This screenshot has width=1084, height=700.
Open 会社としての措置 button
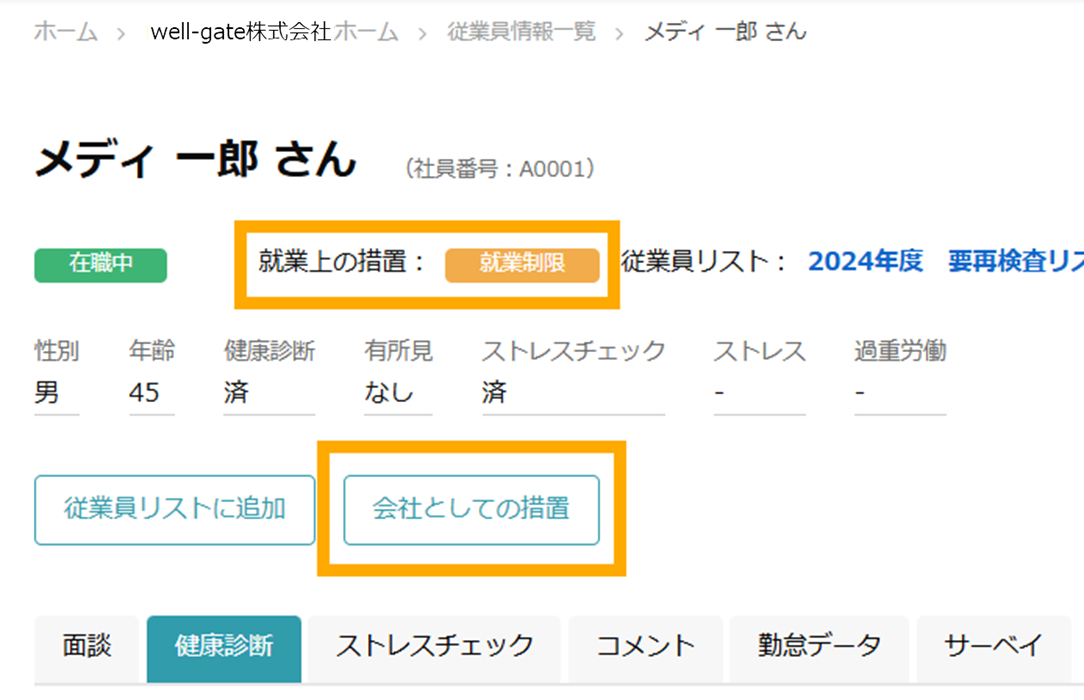click(x=471, y=509)
